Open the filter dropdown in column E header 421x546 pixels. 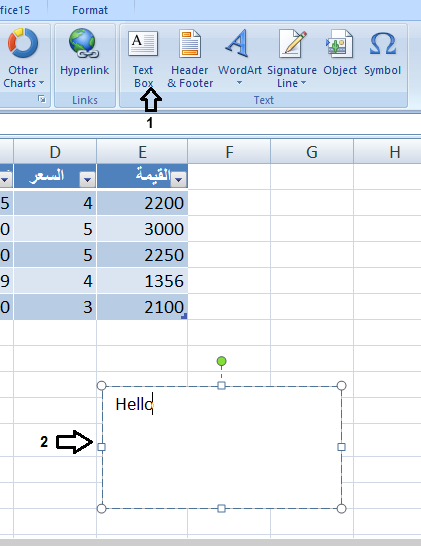coord(179,180)
